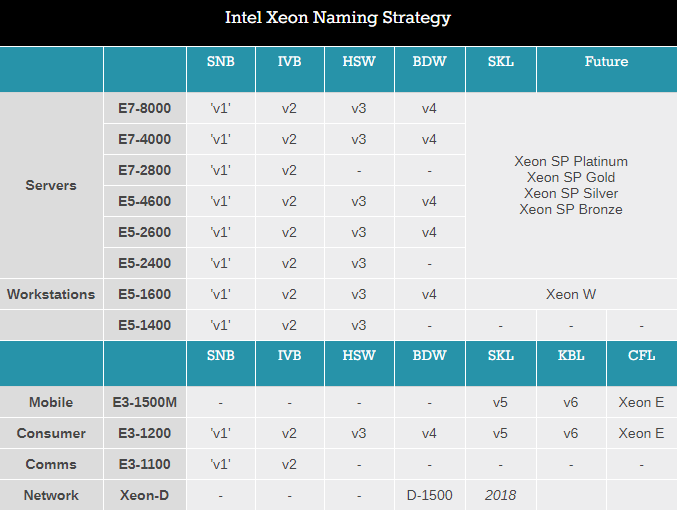Image resolution: width=677 pixels, height=511 pixels.
Task: Select the E3-1500M row label
Action: coord(145,402)
